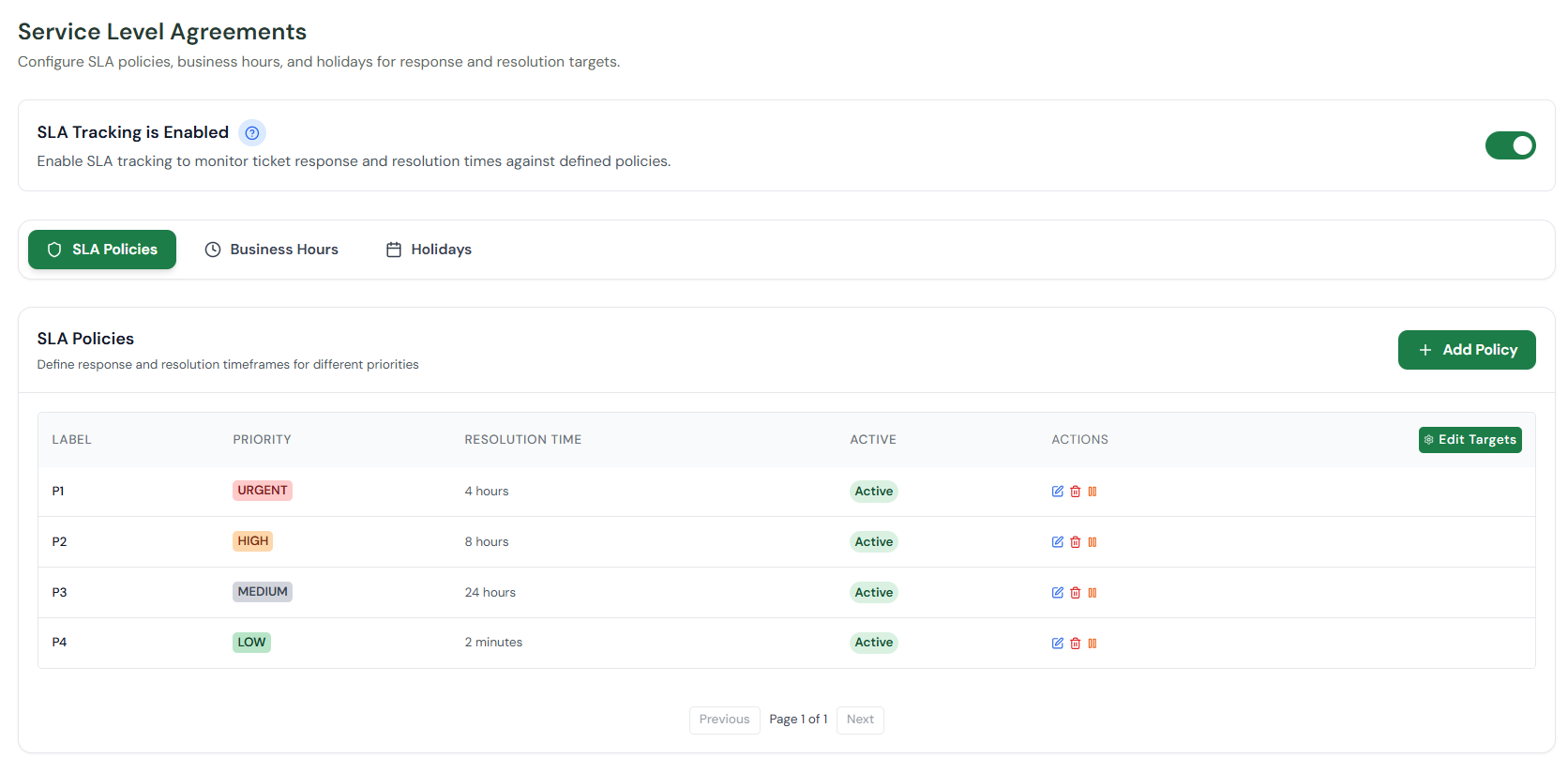The width and height of the screenshot is (1568, 773).
Task: Click the Service Level Agreements heading
Action: (162, 32)
